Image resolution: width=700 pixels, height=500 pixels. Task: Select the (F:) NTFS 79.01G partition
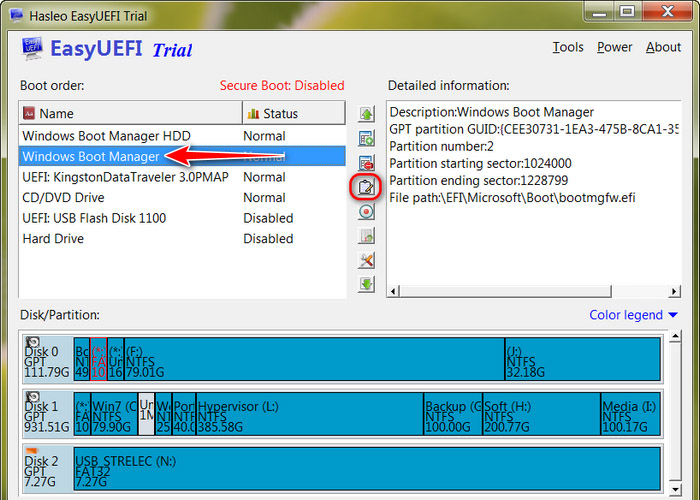tap(314, 359)
